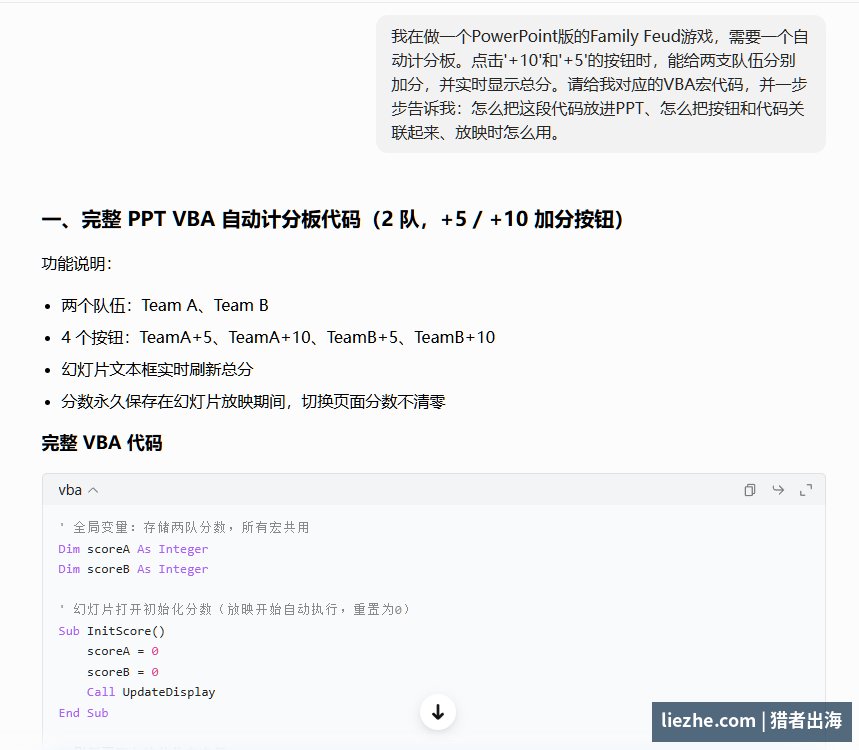Click bullet '4 个按钮: TeamA+5、TeamA+10'
Viewport: 859px width, 750px height.
(x=278, y=337)
